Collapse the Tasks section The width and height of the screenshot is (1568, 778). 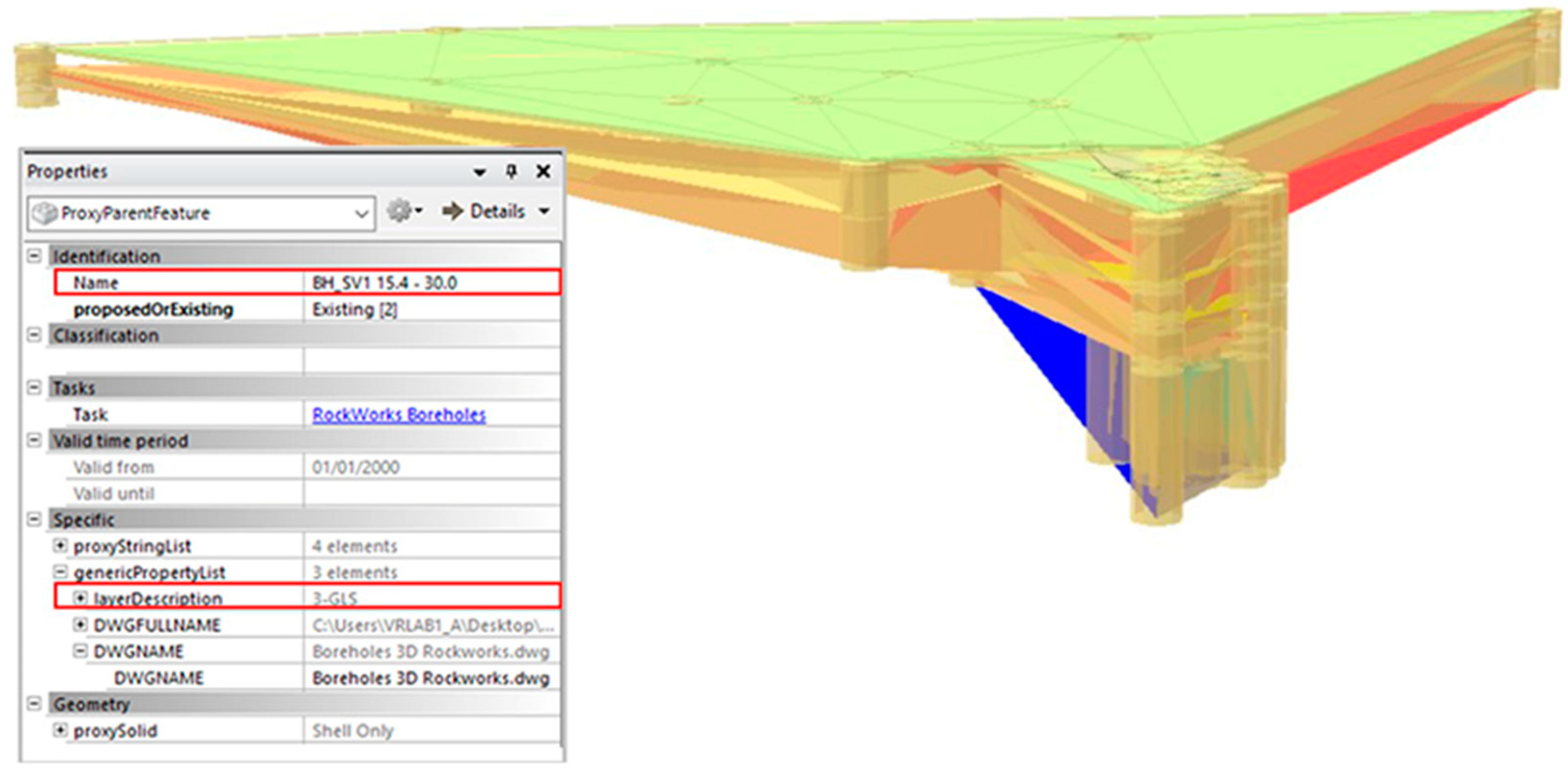click(x=35, y=387)
